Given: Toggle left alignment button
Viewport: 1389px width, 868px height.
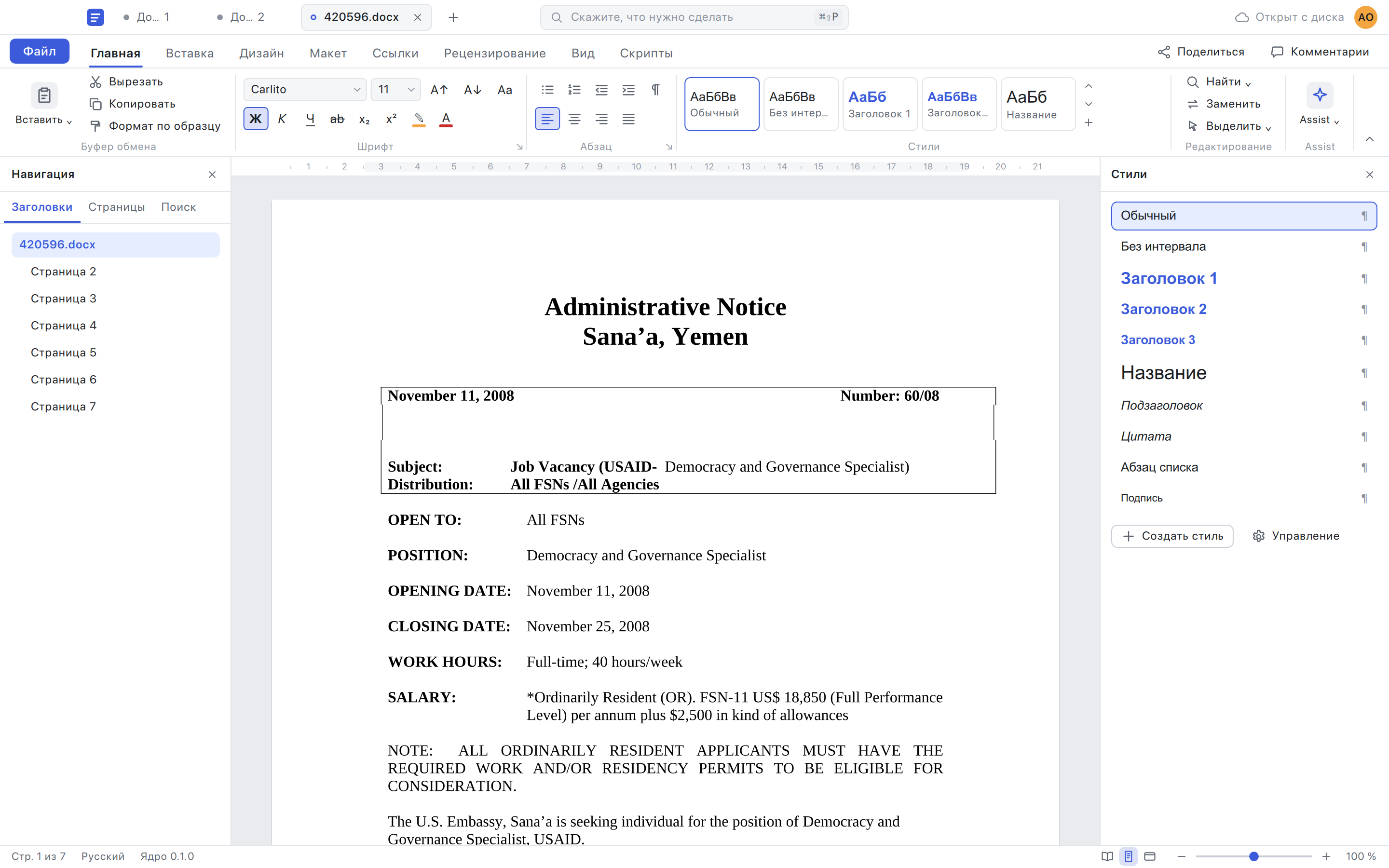Looking at the screenshot, I should point(547,119).
